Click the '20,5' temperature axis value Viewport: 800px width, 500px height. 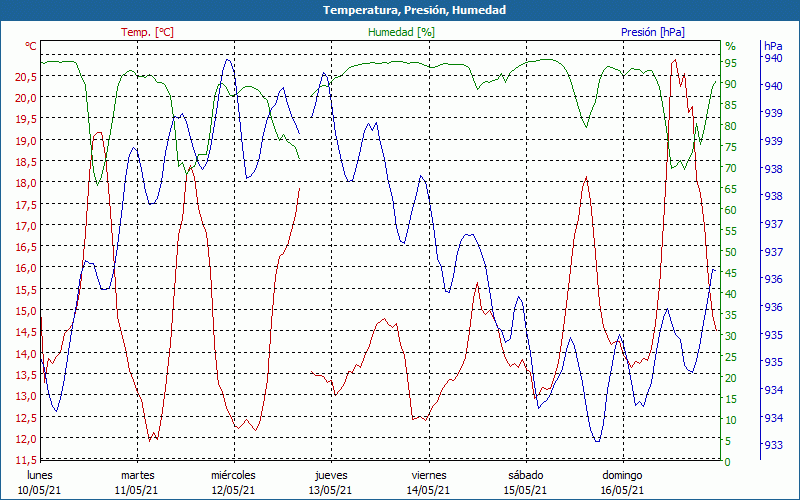26,77
